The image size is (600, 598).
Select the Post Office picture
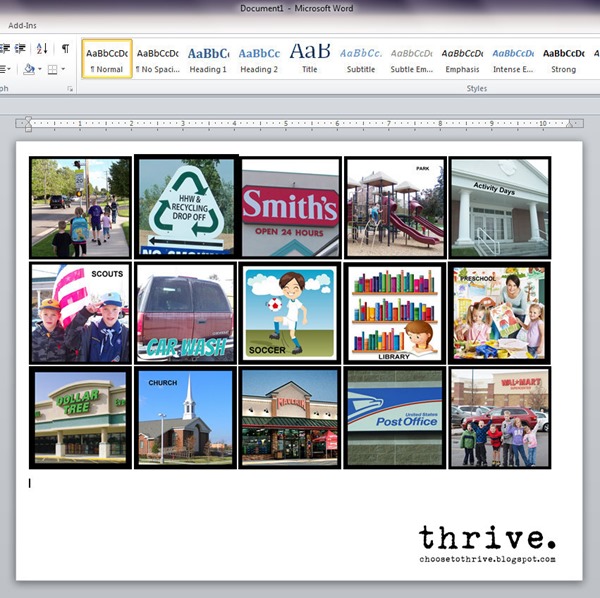pos(395,417)
